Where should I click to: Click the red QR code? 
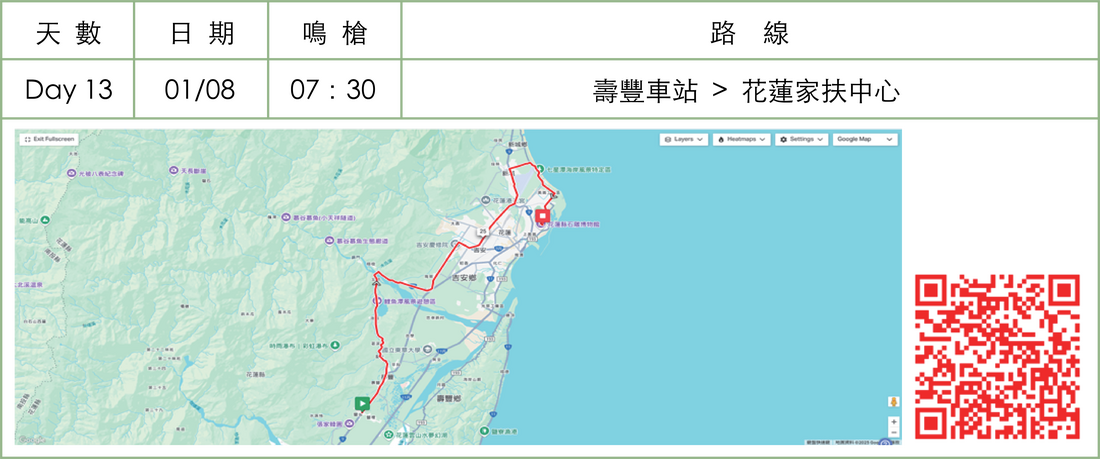[997, 357]
